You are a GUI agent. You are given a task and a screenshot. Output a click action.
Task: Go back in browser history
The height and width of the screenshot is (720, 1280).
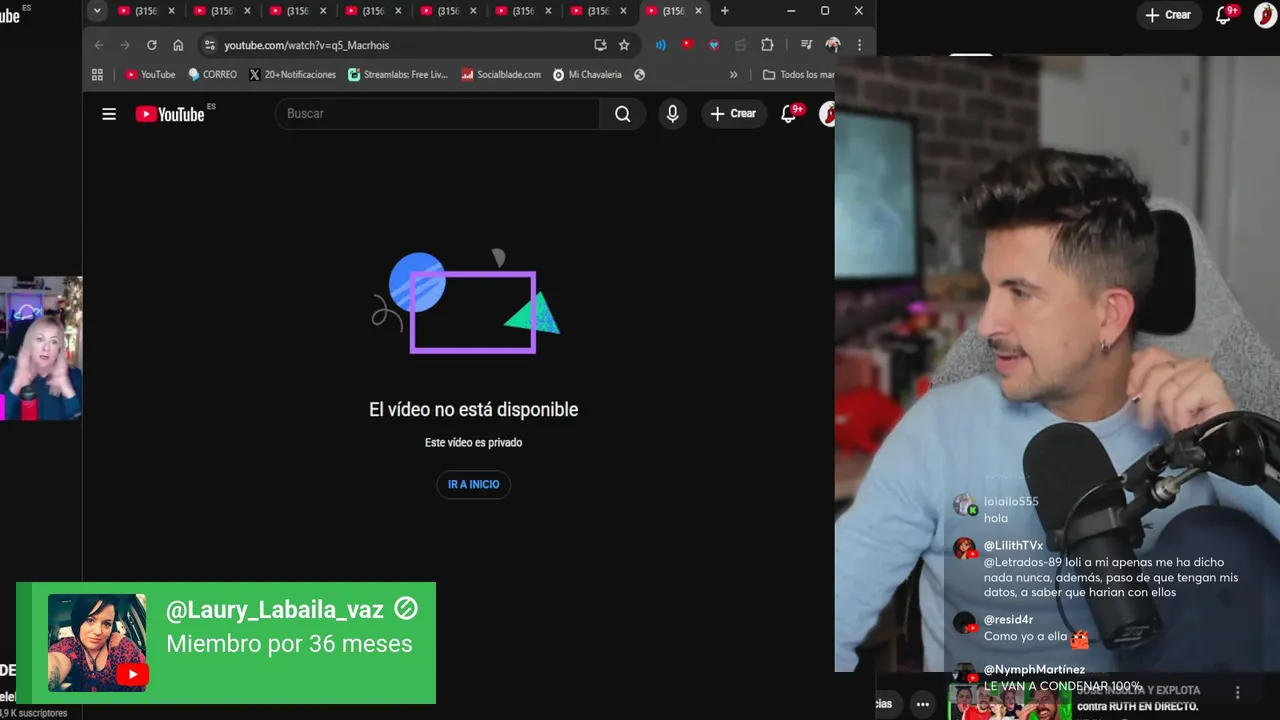tap(98, 45)
